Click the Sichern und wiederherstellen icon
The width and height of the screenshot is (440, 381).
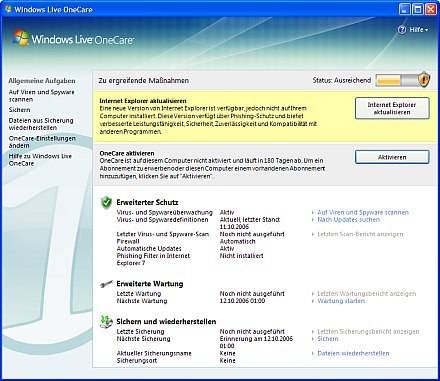coord(106,322)
